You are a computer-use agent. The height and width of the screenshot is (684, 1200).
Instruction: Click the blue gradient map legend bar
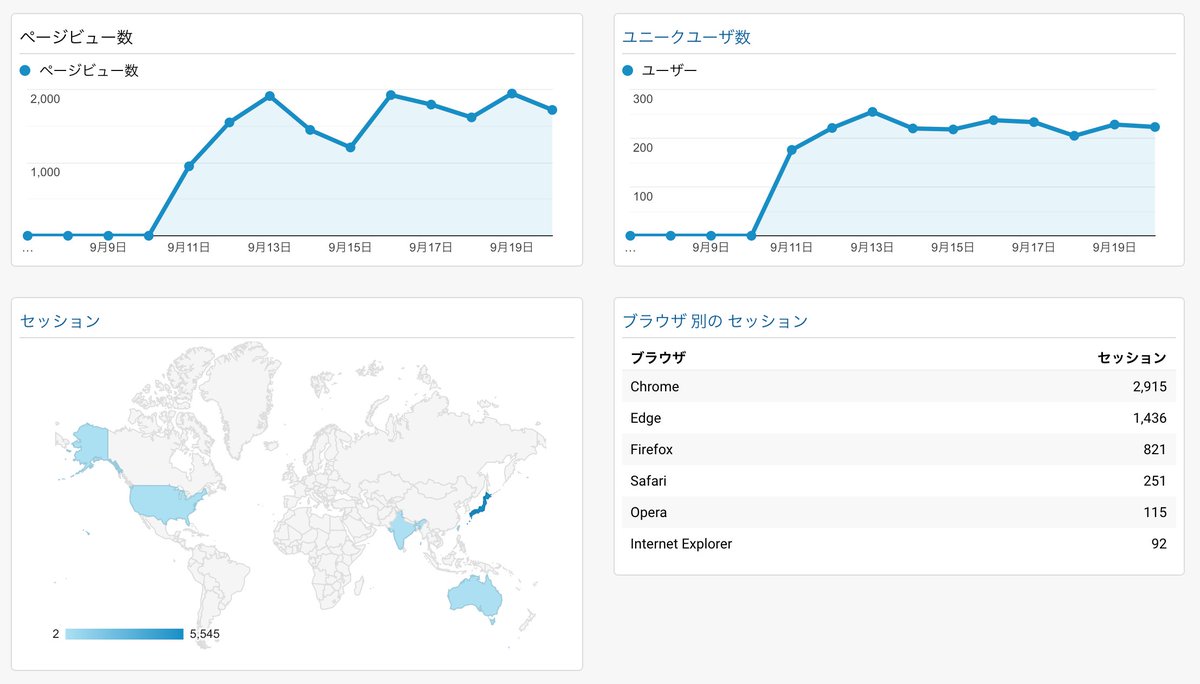click(x=124, y=634)
